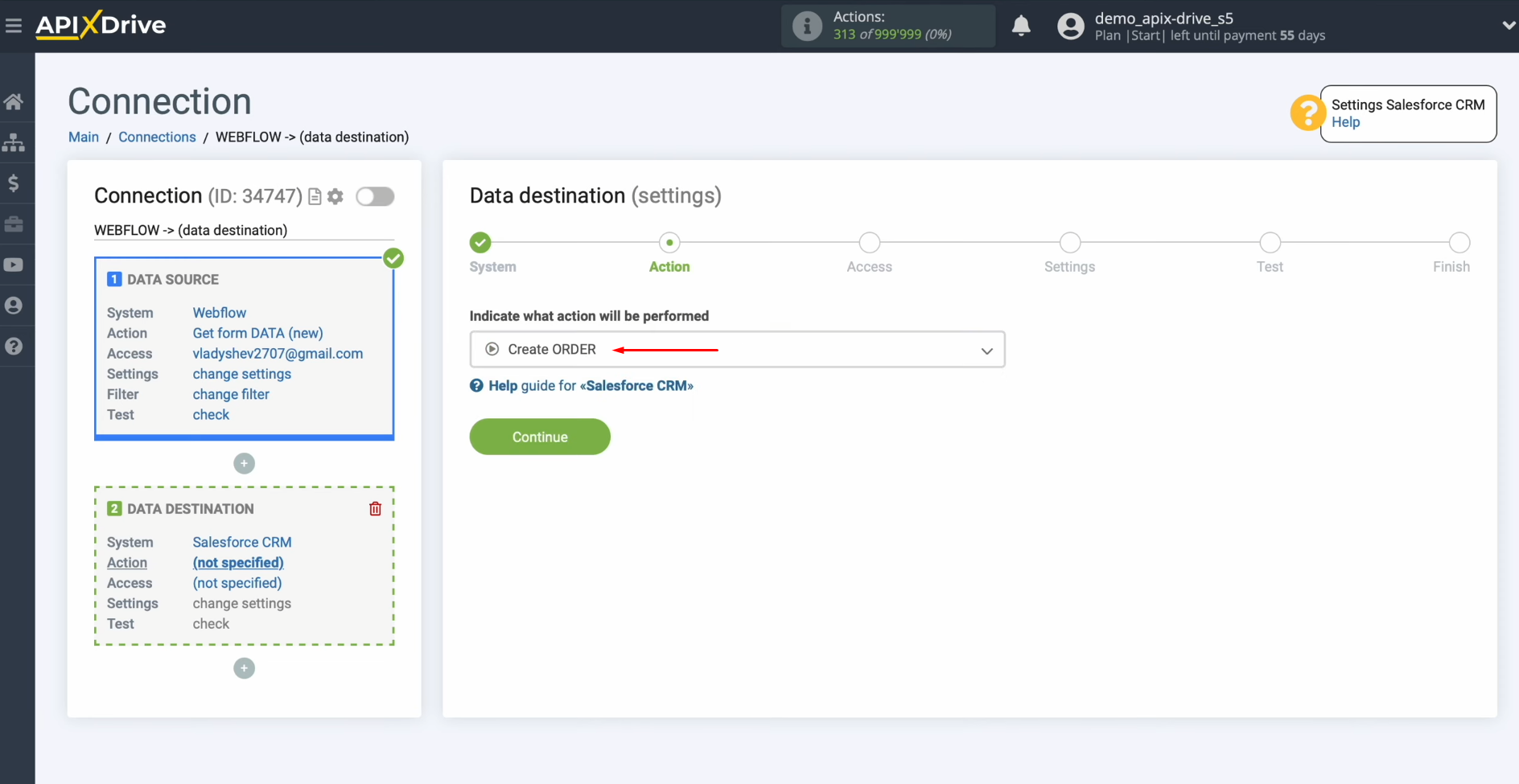This screenshot has height=784, width=1519.
Task: Delete Data Destination using the trash icon
Action: (375, 508)
